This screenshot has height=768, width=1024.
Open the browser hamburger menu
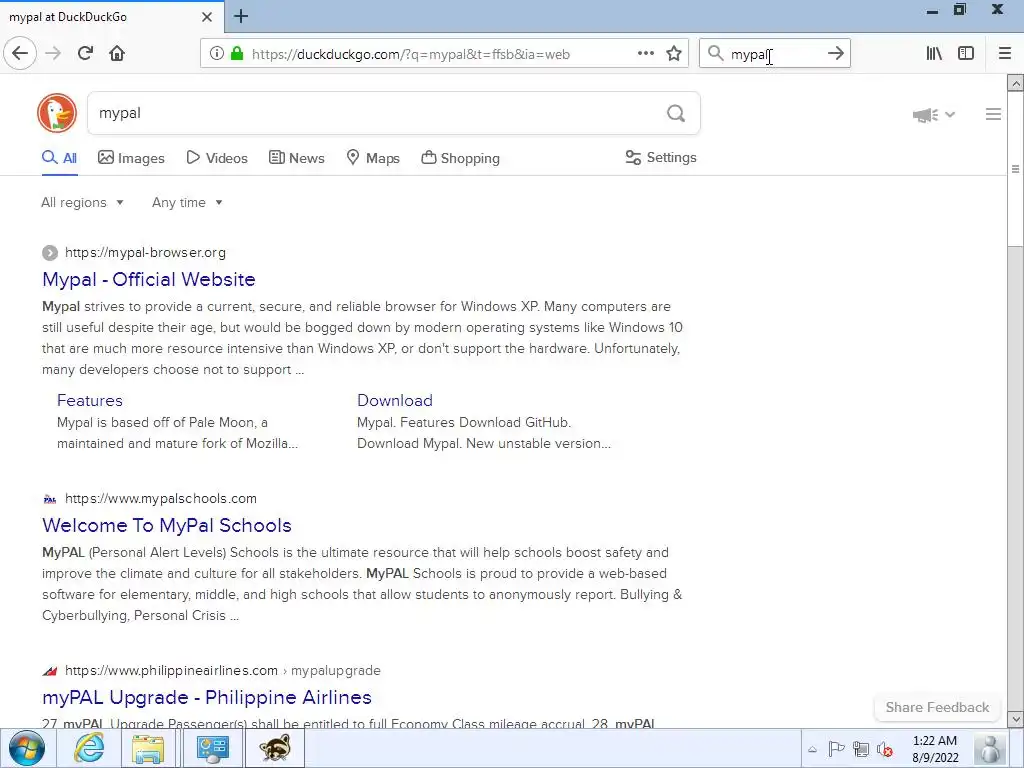pyautogui.click(x=1004, y=54)
